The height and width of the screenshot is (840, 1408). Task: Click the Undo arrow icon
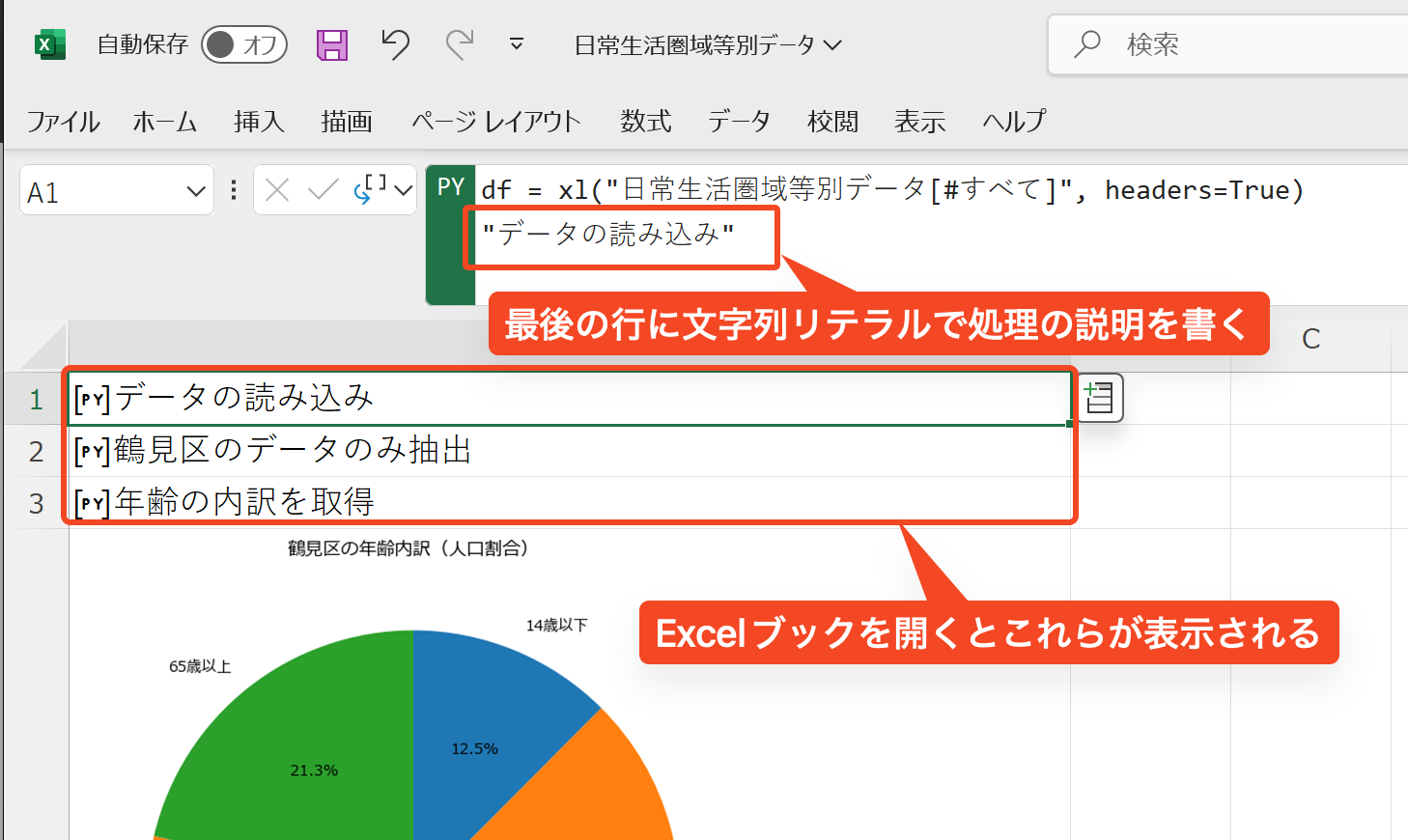click(x=395, y=44)
